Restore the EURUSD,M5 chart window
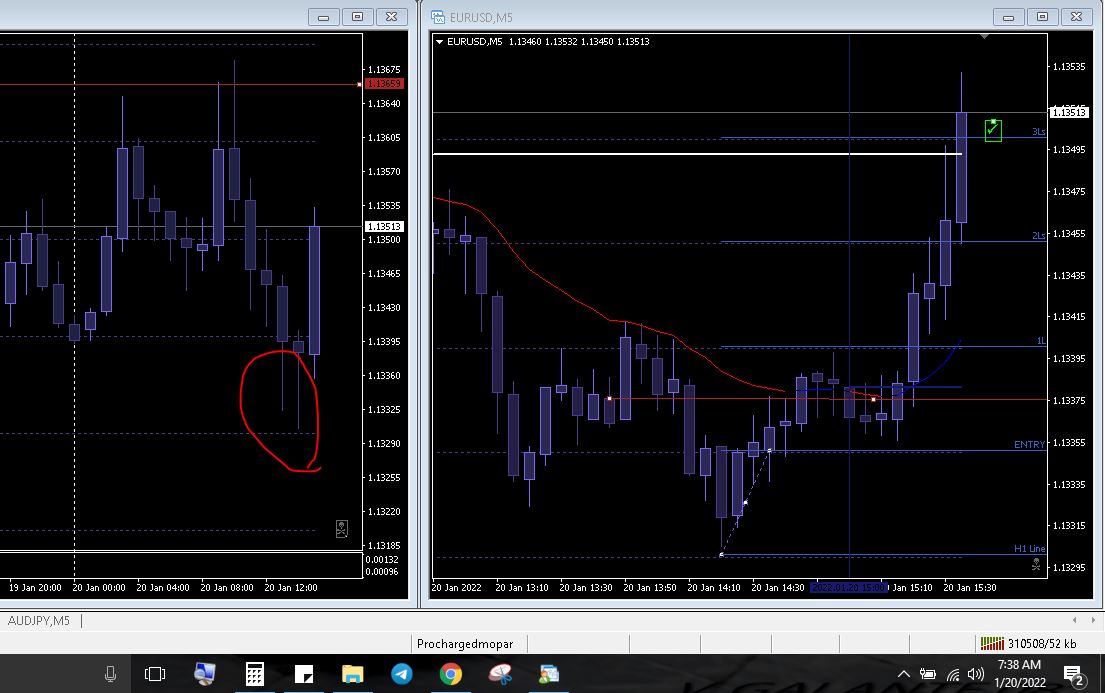Screen dimensions: 1105x693 click(x=1042, y=17)
